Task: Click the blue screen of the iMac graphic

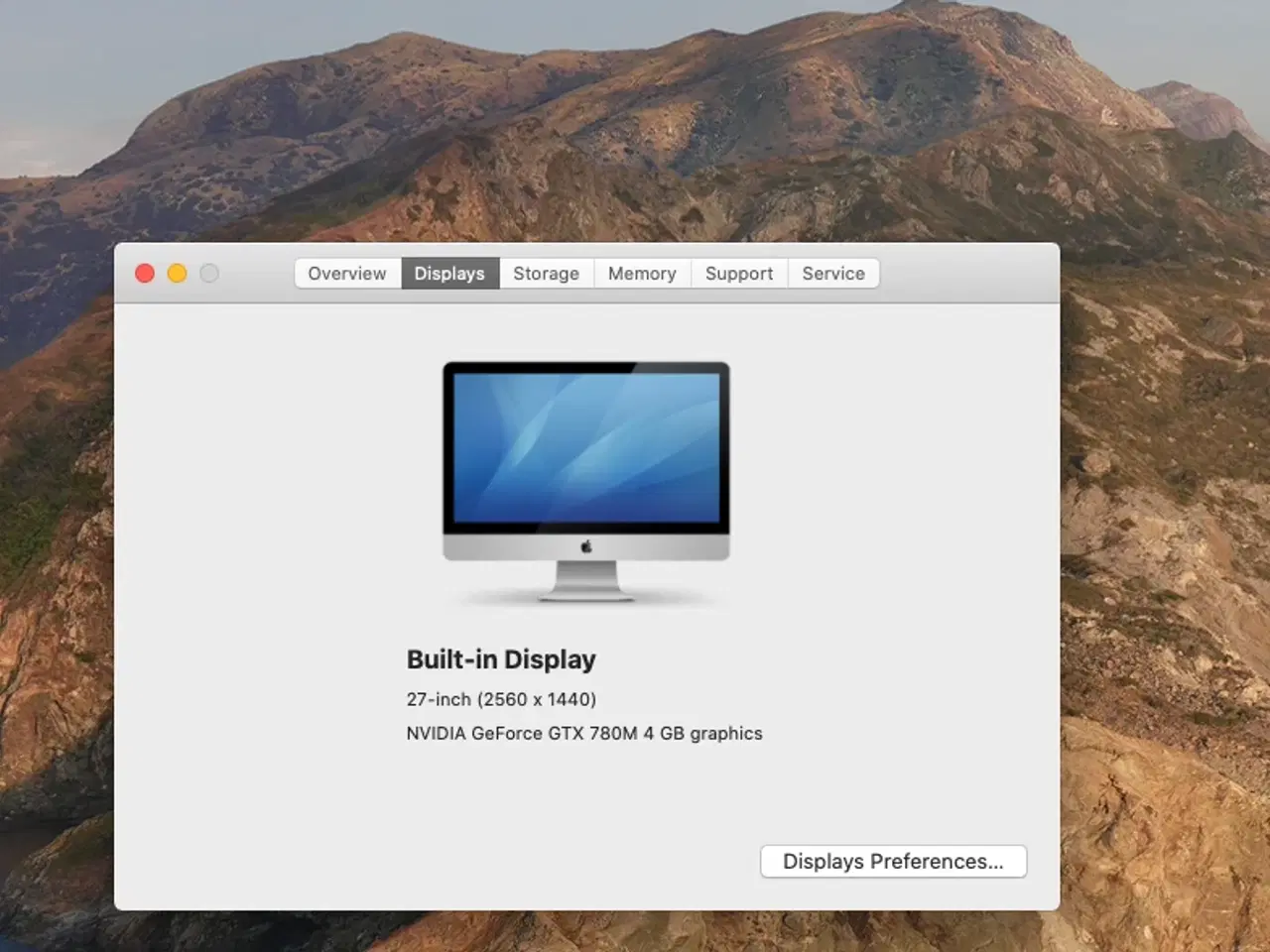Action: [x=585, y=448]
